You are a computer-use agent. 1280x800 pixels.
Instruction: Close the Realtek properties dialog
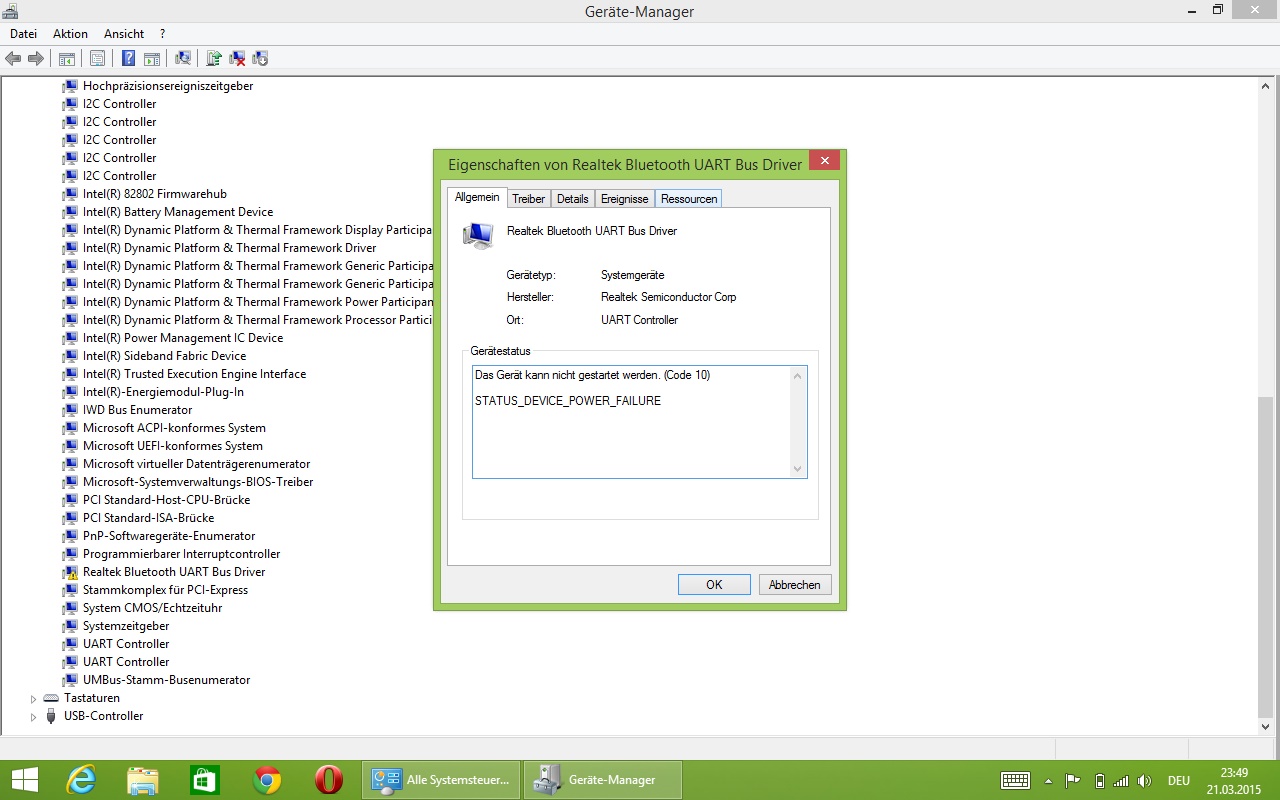(824, 162)
